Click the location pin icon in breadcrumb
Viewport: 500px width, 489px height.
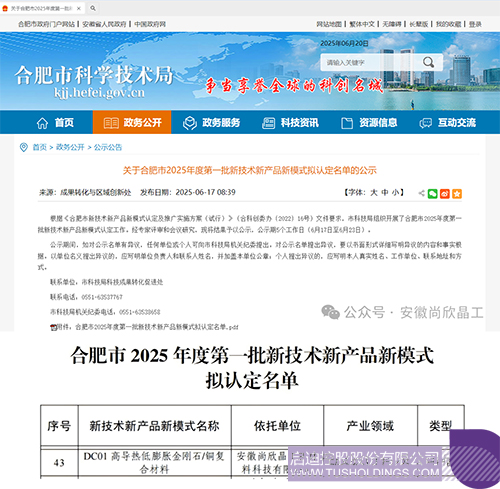coord(24,147)
